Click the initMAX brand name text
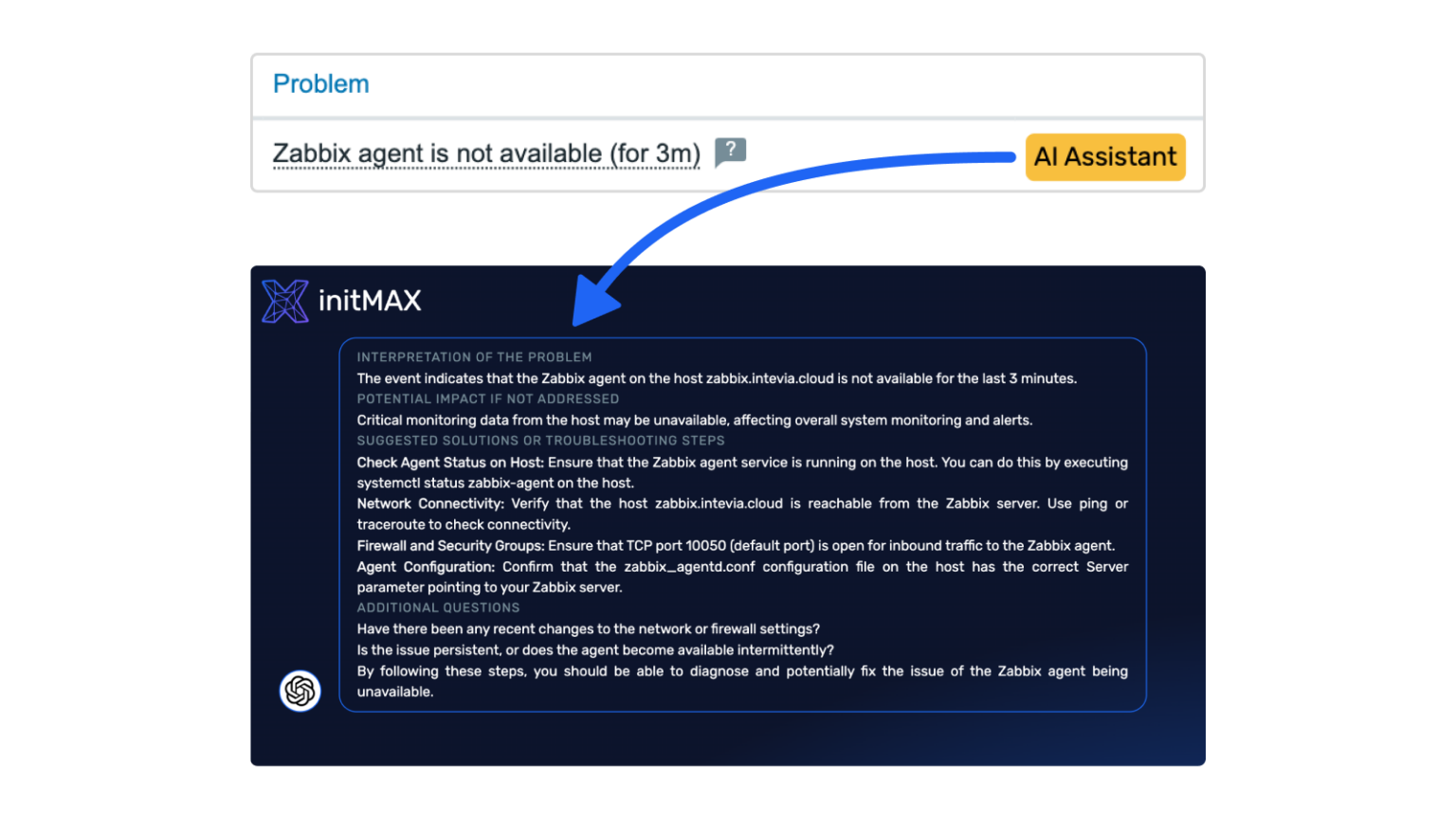This screenshot has width=1456, height=819. (x=370, y=301)
